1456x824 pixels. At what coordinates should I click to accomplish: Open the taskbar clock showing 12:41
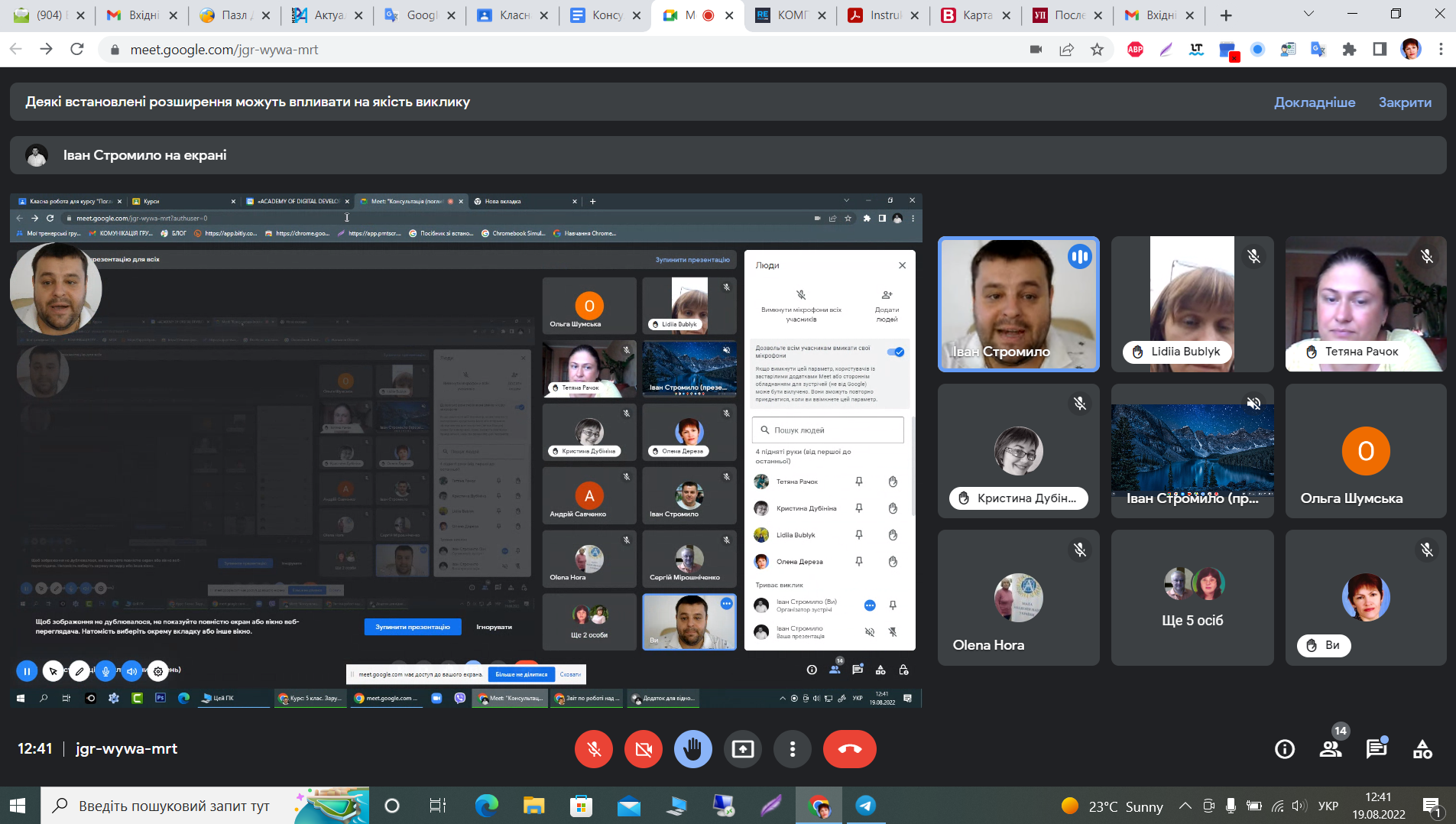pyautogui.click(x=1379, y=806)
